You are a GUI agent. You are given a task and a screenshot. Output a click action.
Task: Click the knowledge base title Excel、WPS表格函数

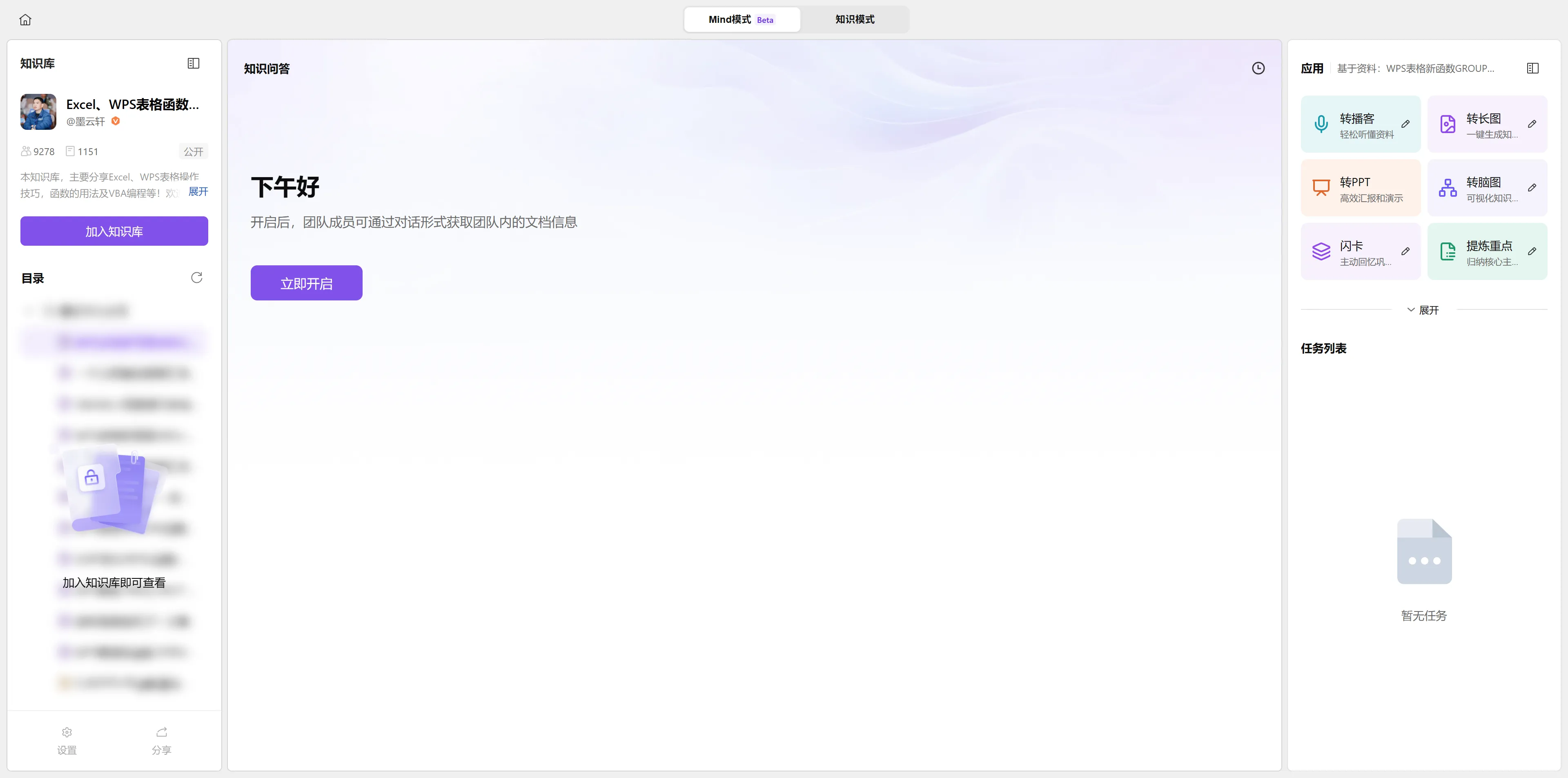[133, 104]
